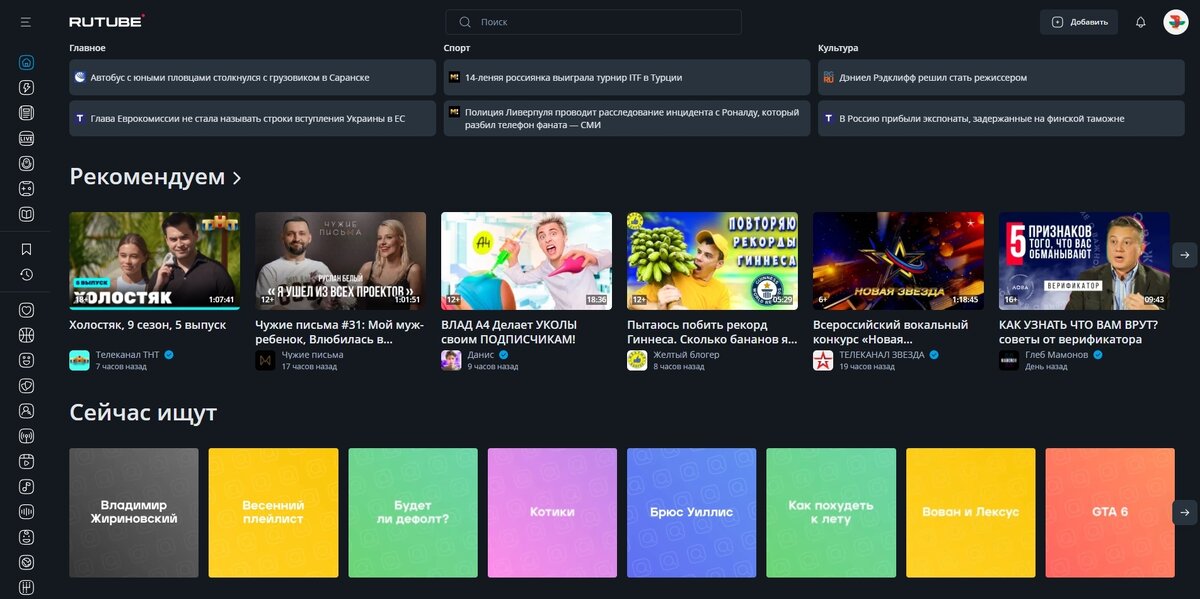Open the person portrait sidebar icon
The height and width of the screenshot is (599, 1200).
pyautogui.click(x=26, y=411)
